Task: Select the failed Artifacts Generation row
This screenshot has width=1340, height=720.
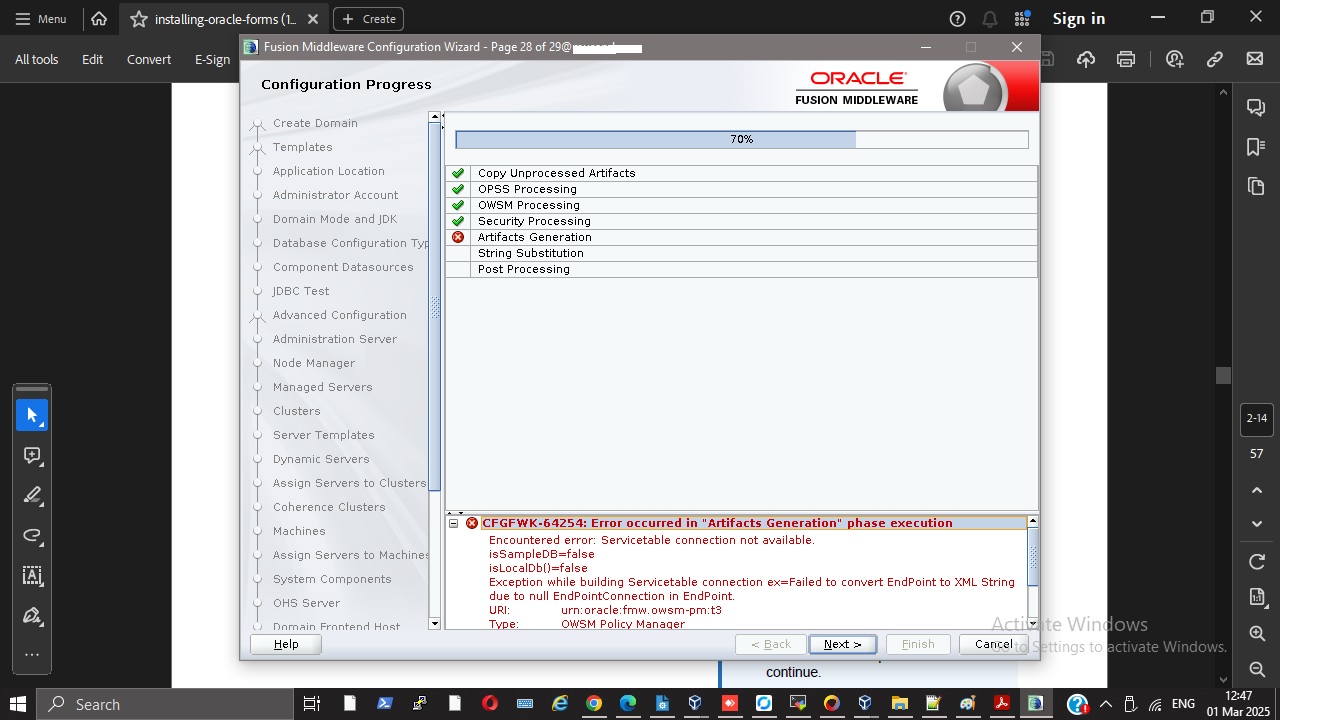Action: point(741,237)
